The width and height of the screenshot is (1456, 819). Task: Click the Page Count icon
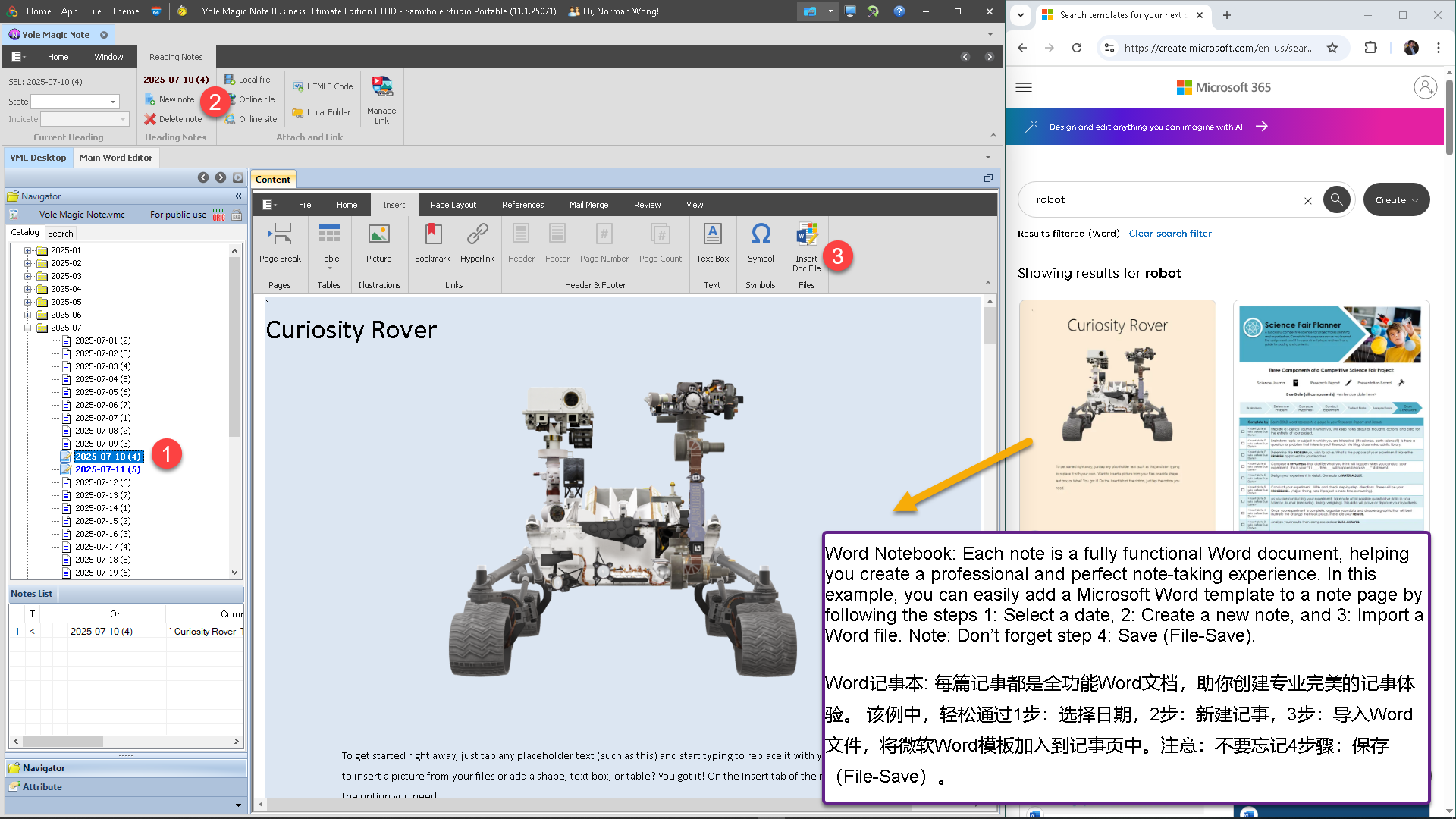click(661, 234)
